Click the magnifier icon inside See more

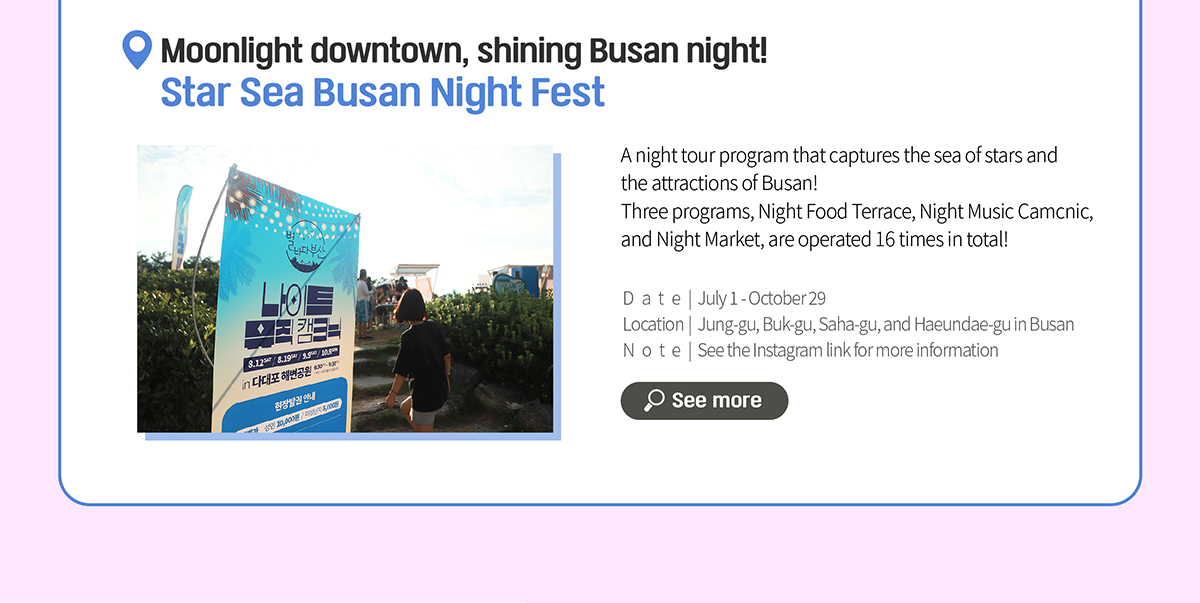(x=654, y=401)
